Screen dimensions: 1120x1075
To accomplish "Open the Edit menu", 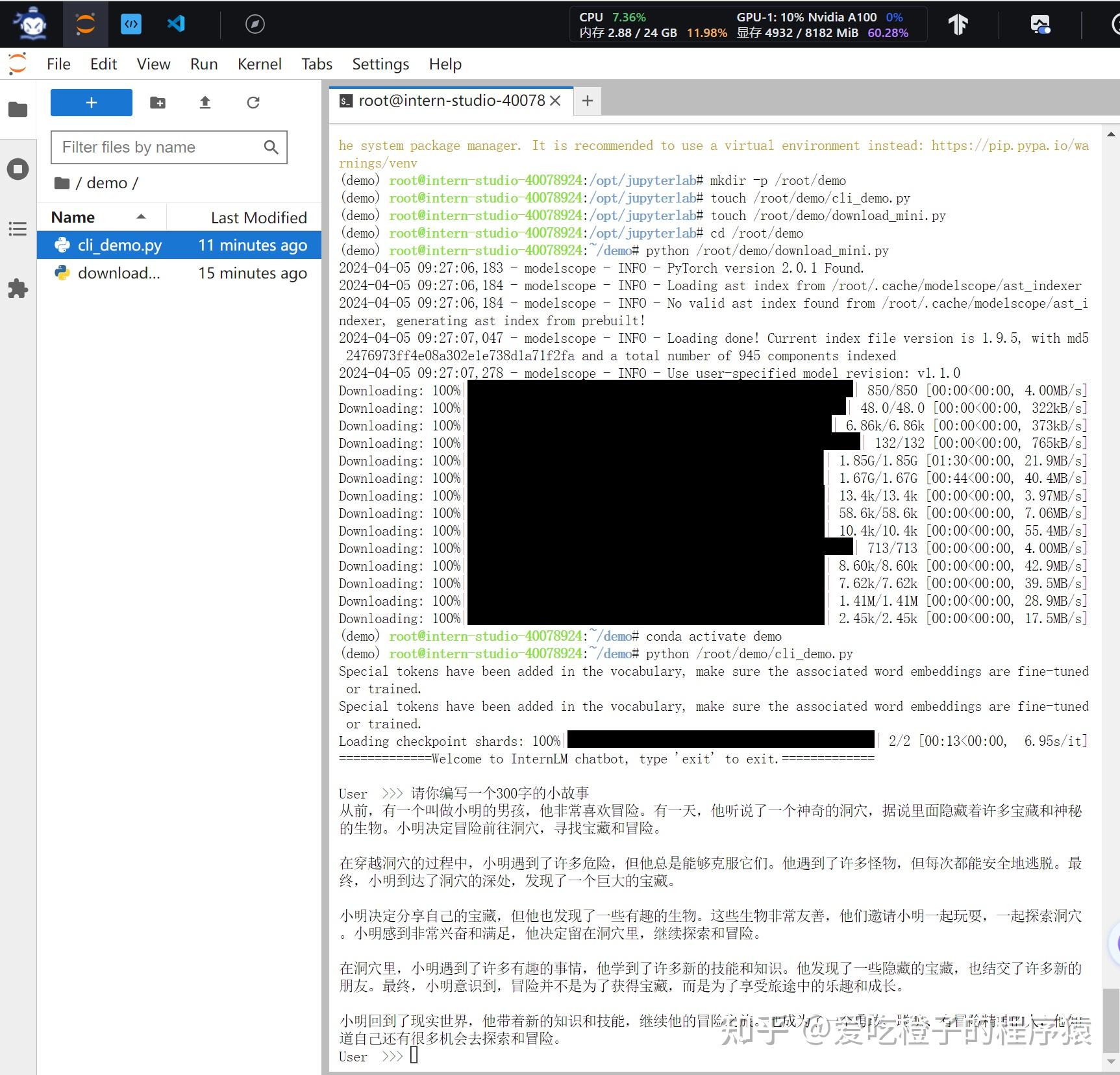I will point(103,64).
